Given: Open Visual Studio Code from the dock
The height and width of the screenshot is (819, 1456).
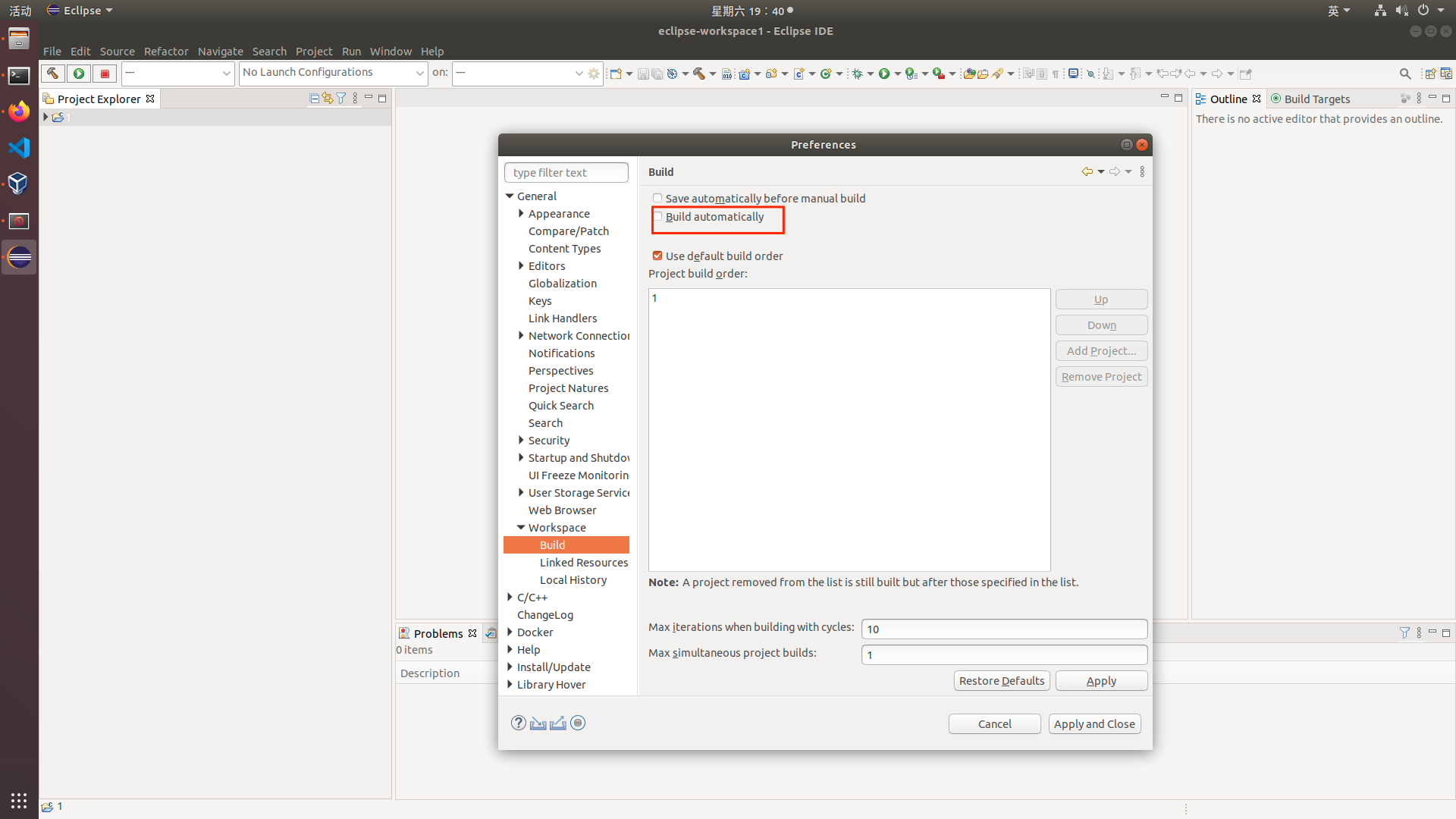Looking at the screenshot, I should 19,148.
